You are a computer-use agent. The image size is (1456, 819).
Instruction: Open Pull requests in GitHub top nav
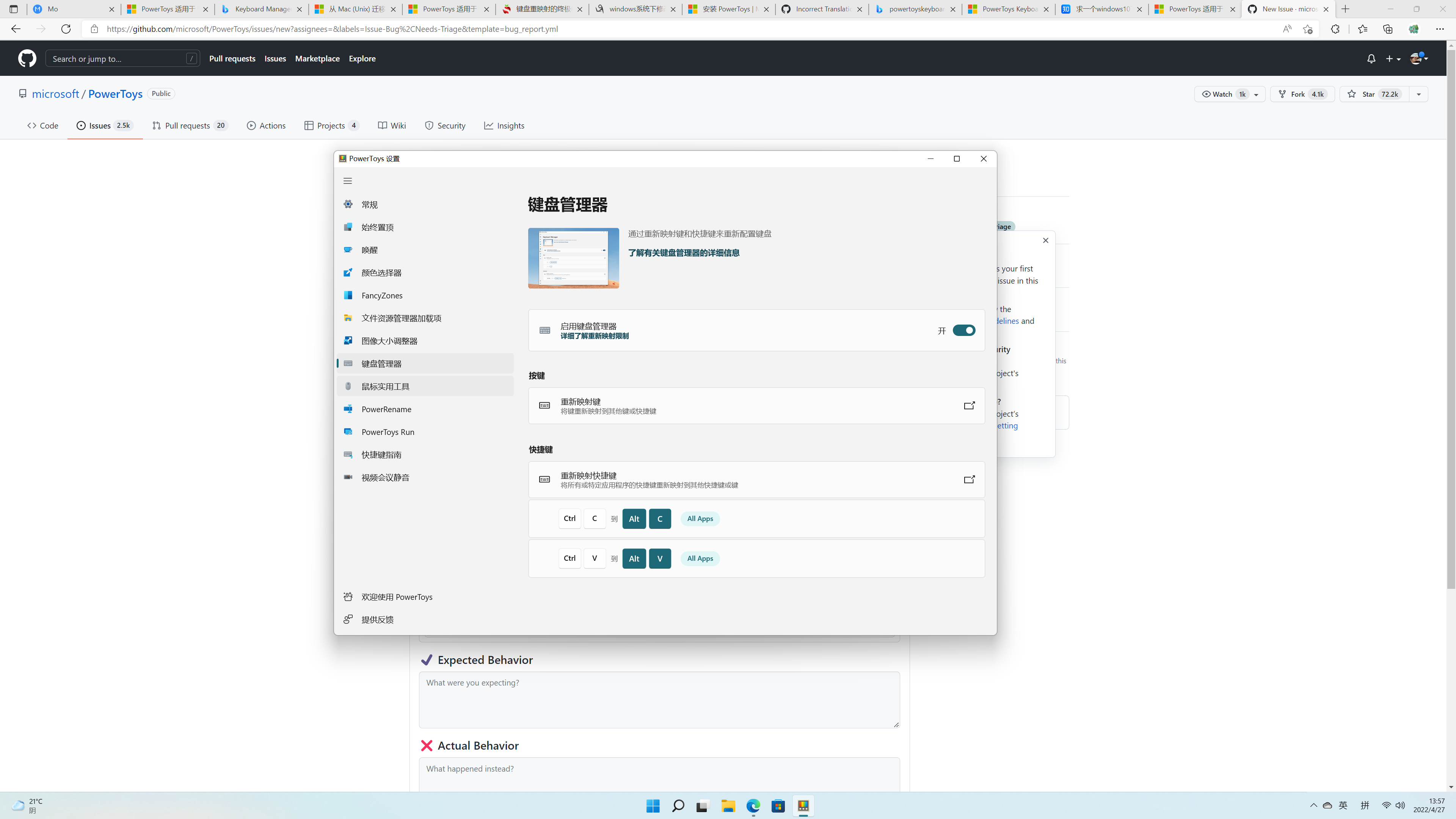[232, 58]
